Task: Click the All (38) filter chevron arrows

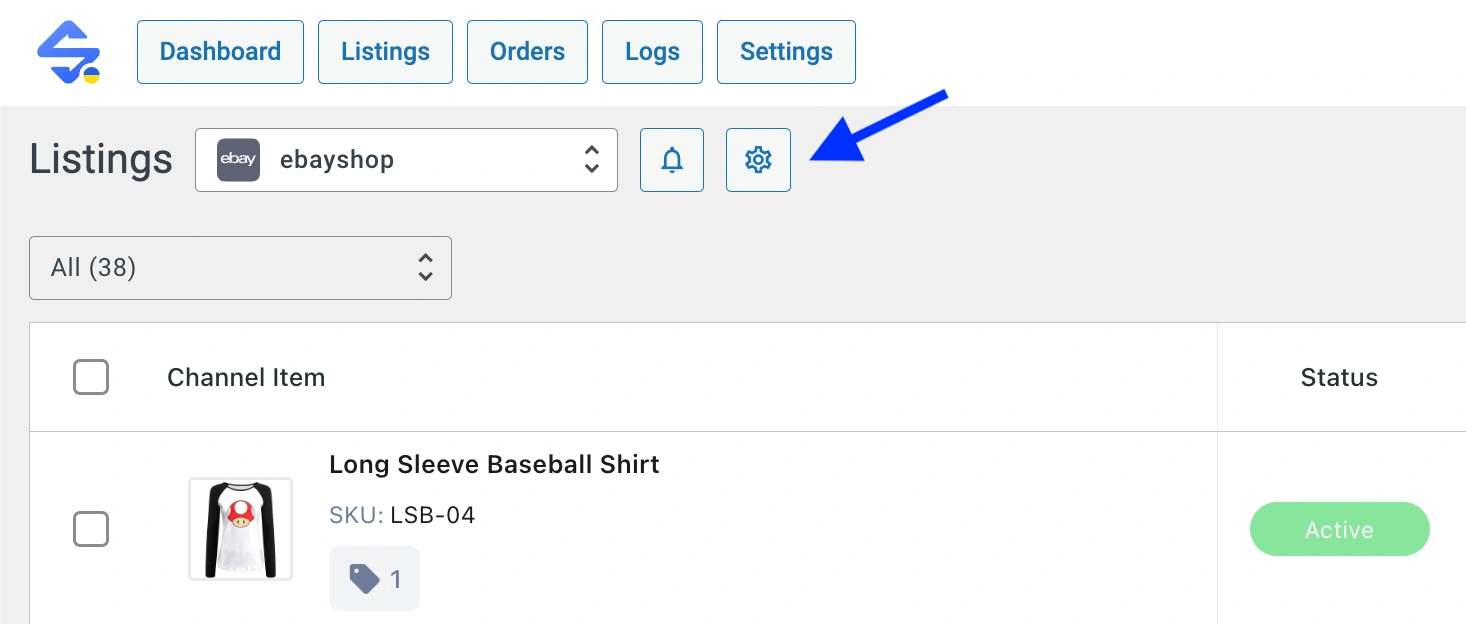Action: tap(426, 267)
